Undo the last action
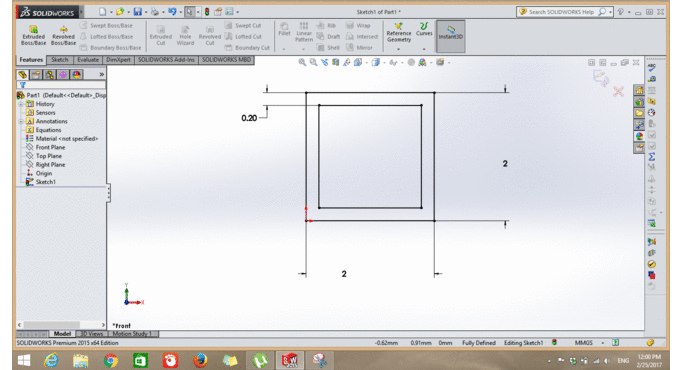Viewport: 683px width, 370px height. click(x=172, y=12)
